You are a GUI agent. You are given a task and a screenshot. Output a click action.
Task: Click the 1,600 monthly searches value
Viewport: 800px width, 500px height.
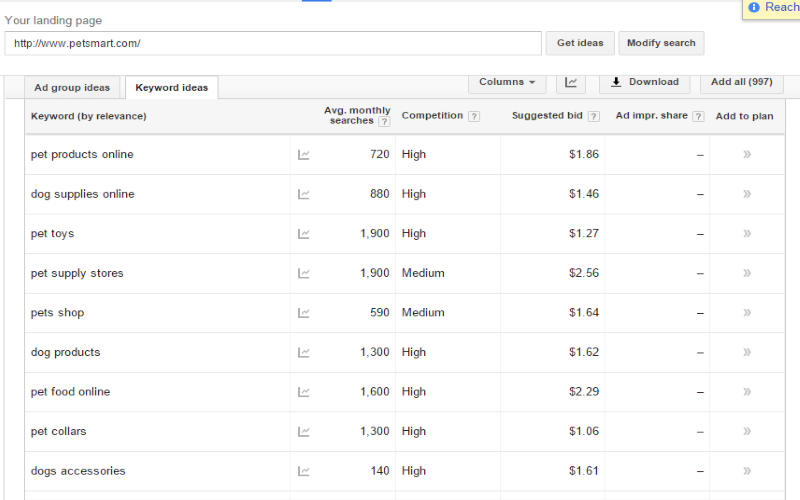[375, 391]
